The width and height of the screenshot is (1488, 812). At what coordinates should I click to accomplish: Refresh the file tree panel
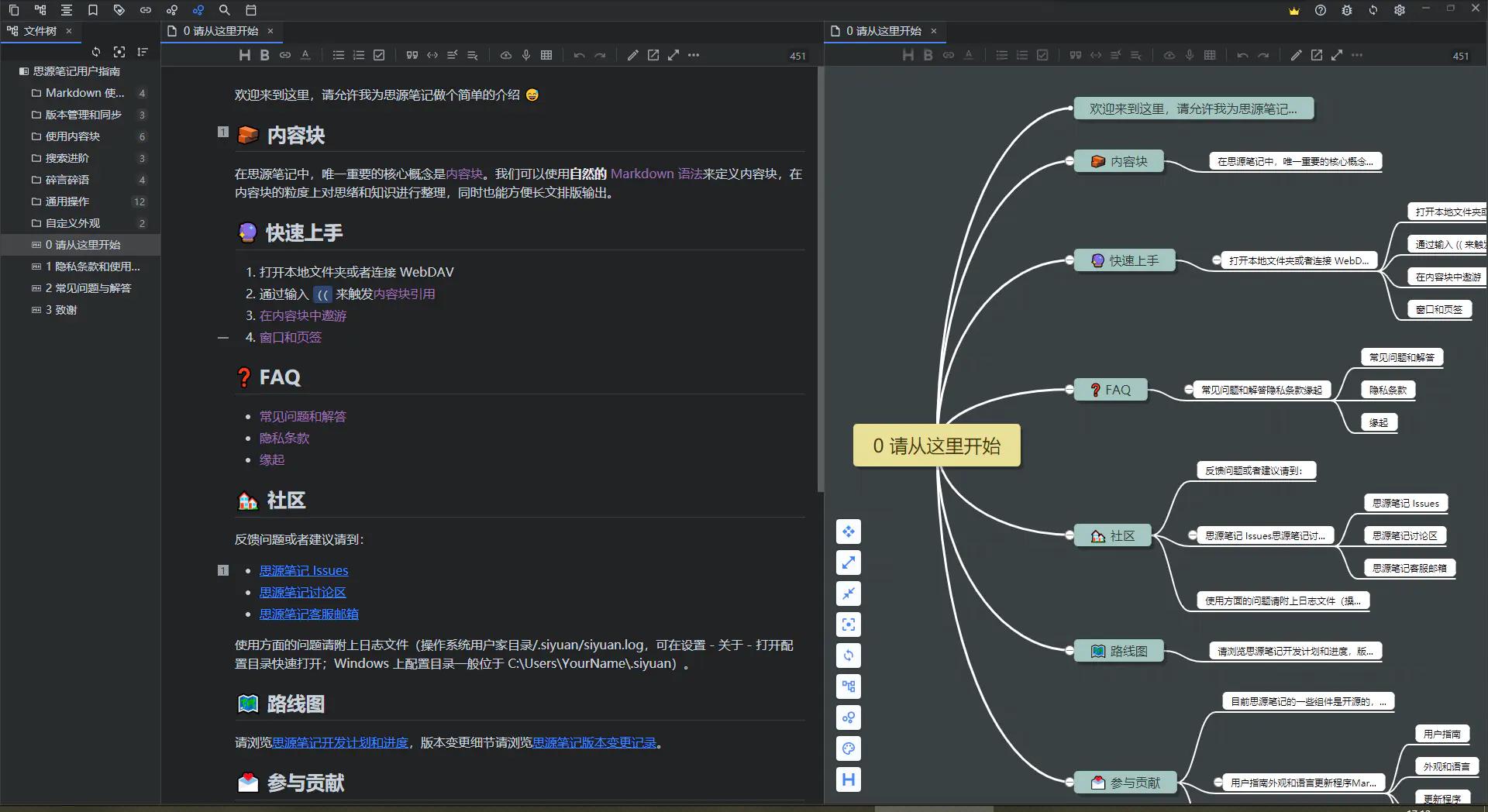[96, 52]
